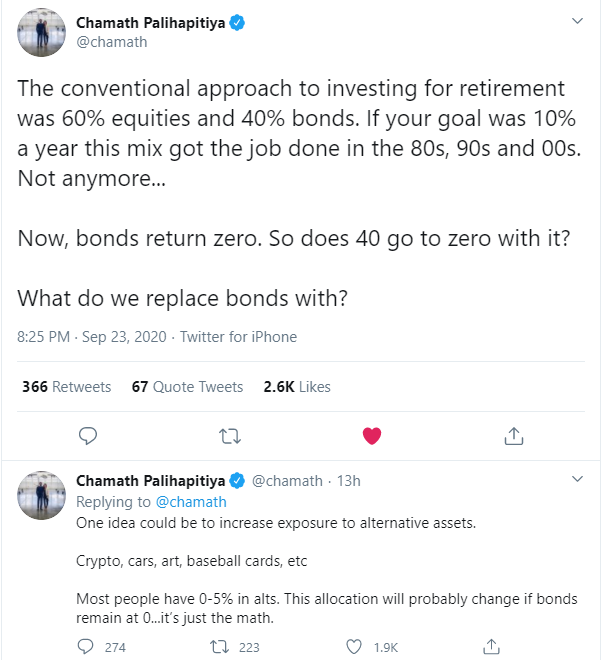Open Chamath's profile picture on main tweet
This screenshot has width=602, height=660.
click(x=41, y=32)
